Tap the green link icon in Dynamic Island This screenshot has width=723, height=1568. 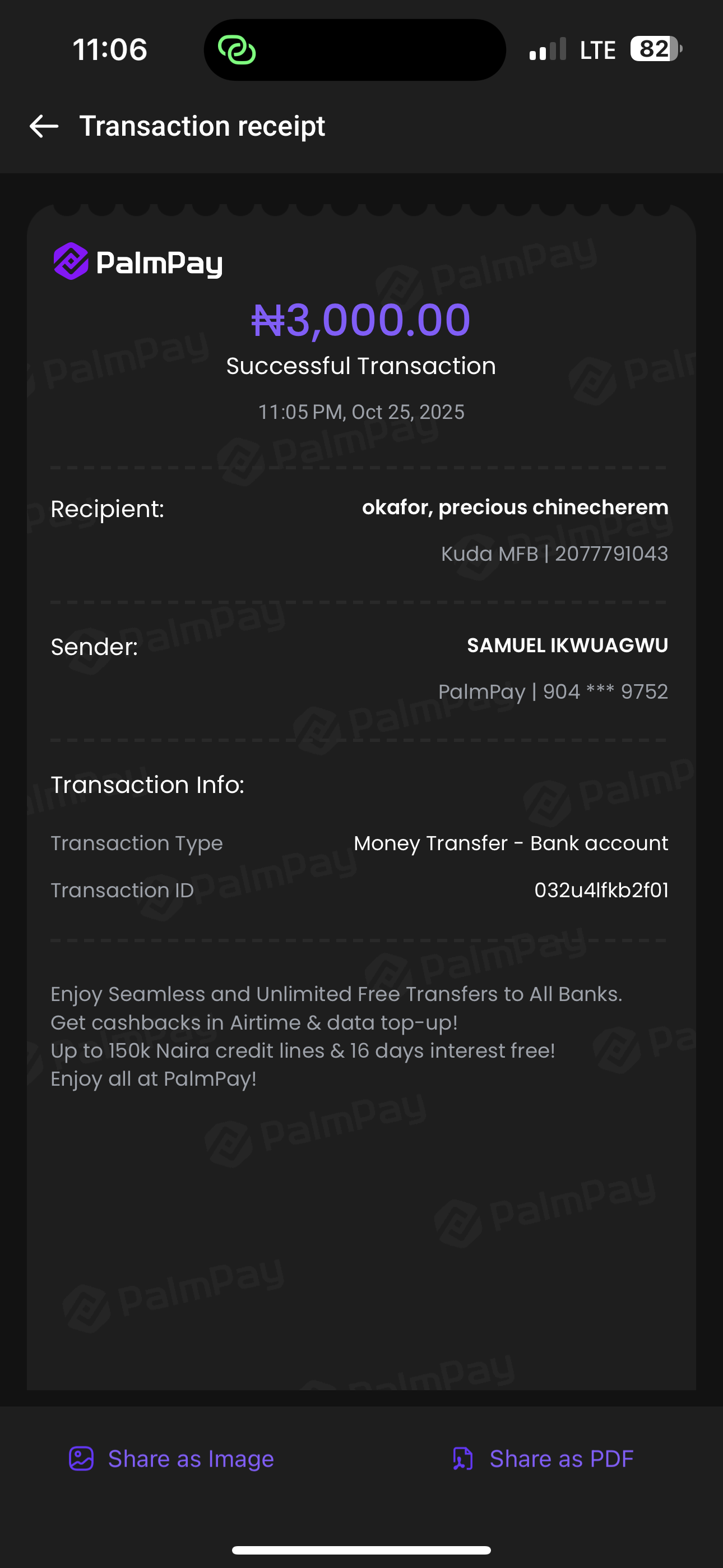coord(237,50)
